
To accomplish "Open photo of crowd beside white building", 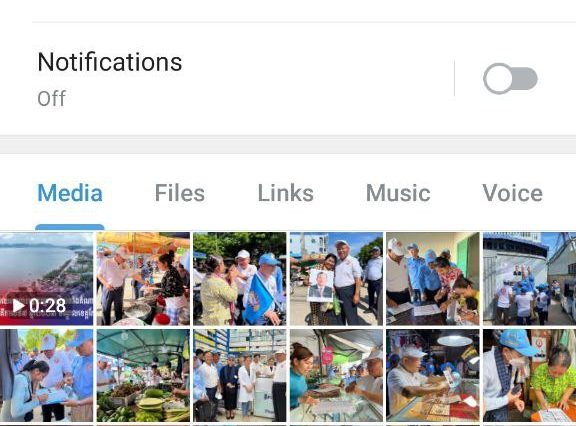I will click(530, 279).
